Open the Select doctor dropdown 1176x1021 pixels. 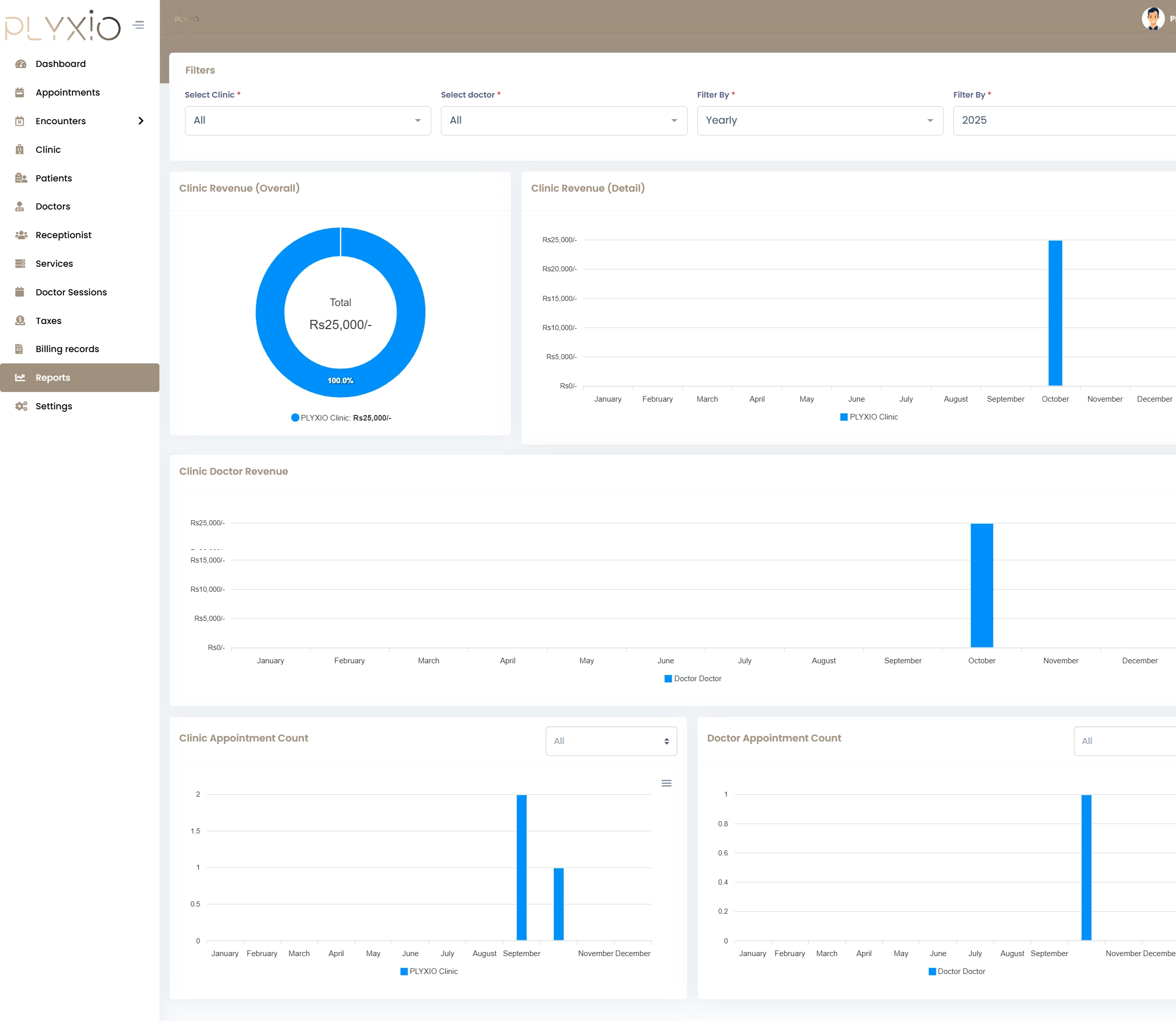coord(563,120)
